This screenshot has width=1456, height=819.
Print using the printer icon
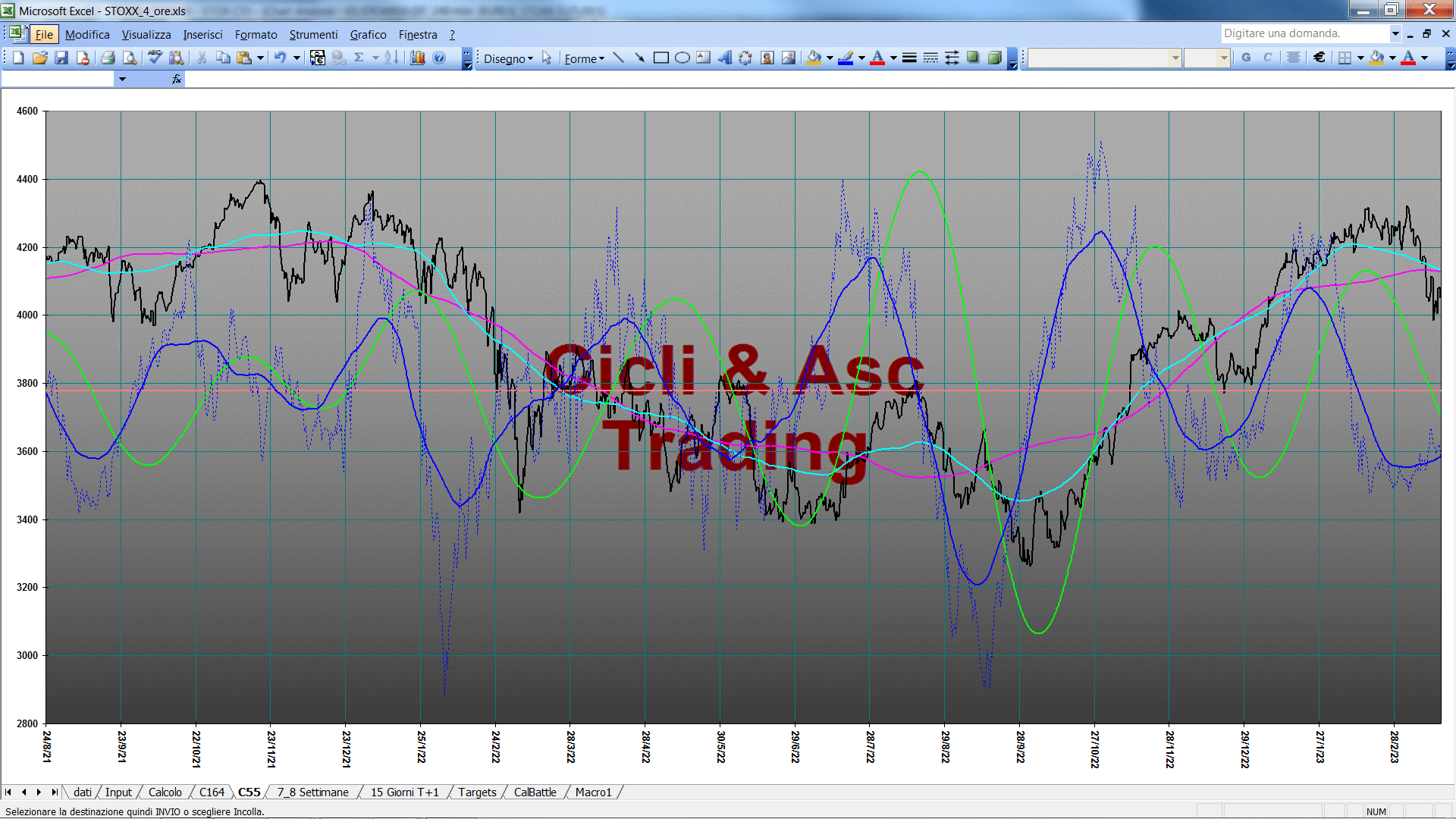[x=108, y=58]
